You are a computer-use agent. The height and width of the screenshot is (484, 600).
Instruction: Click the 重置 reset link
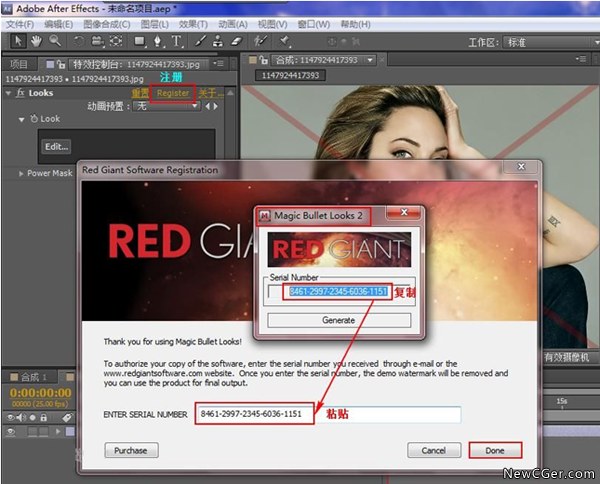(140, 93)
